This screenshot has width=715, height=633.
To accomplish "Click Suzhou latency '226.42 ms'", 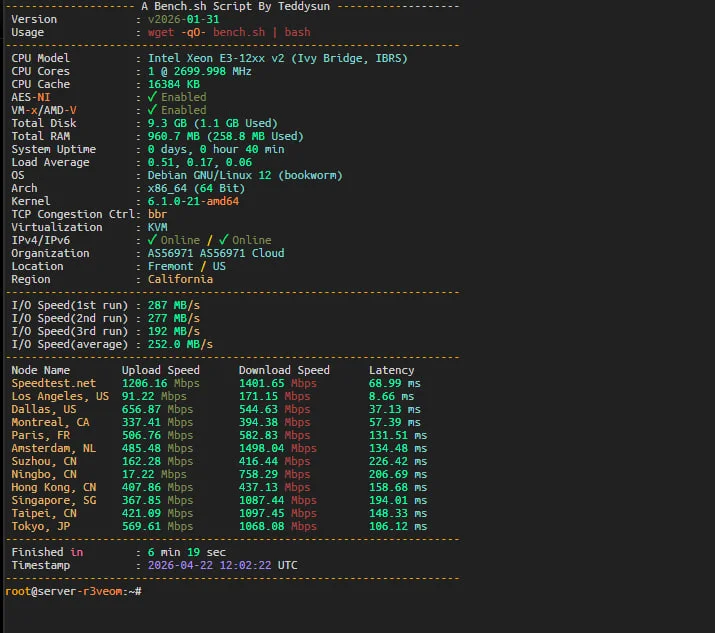I will click(398, 461).
